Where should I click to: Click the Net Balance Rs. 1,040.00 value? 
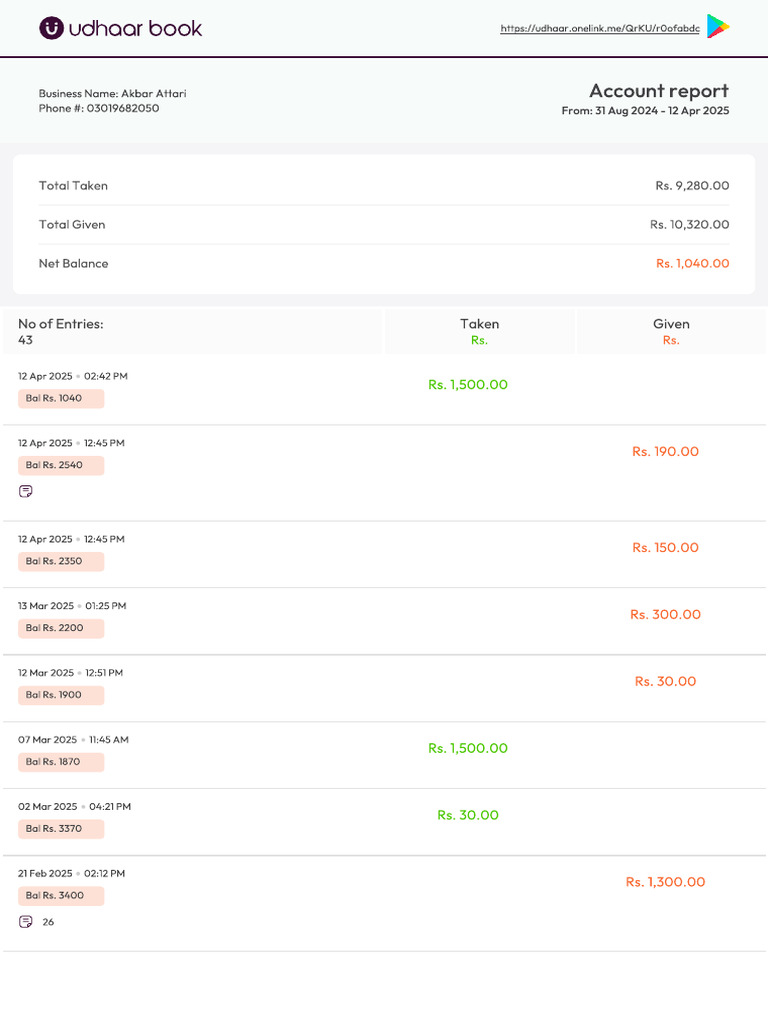coord(692,263)
